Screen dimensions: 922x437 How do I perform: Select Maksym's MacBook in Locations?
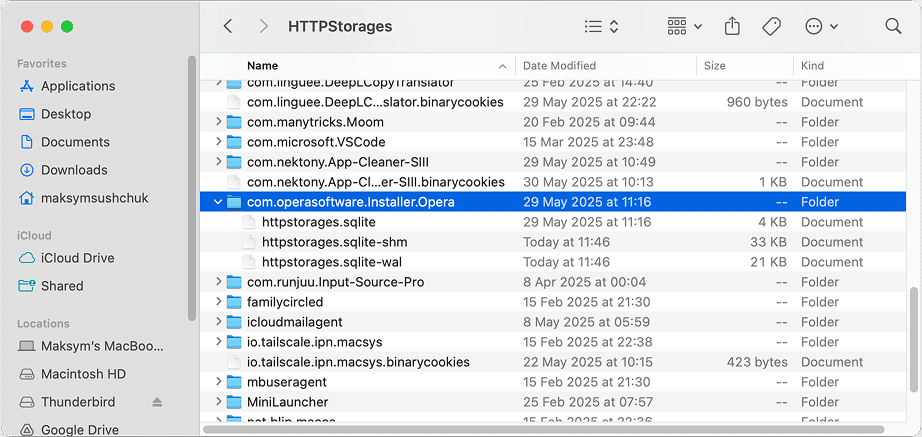[x=91, y=346]
